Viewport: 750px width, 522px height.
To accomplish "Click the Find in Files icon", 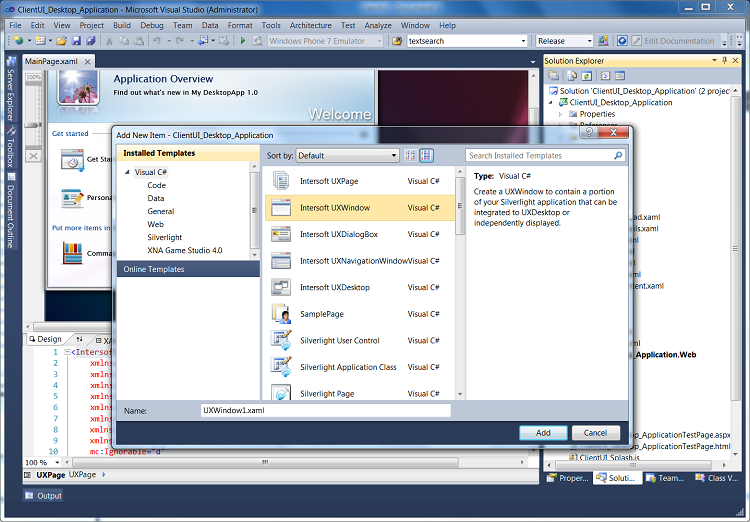I will [x=397, y=41].
